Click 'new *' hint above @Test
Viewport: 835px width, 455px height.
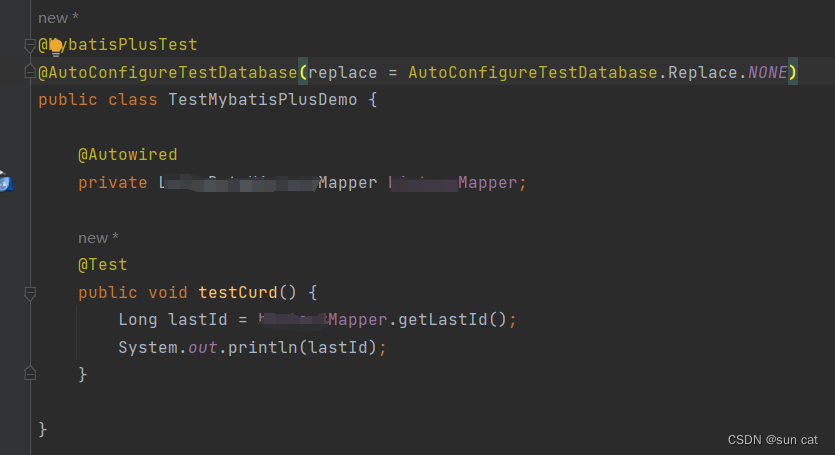point(99,238)
